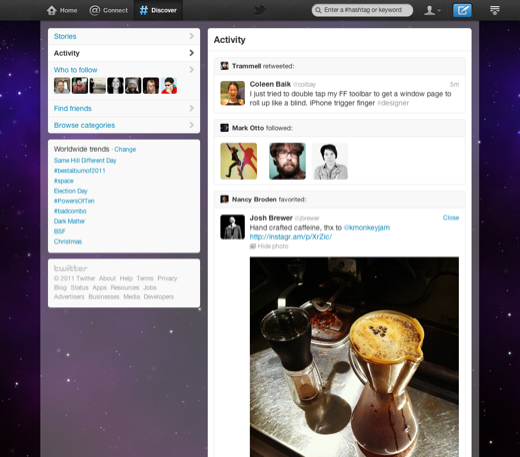Screen dimensions: 520x457
Task: Click Coleen Baik's profile photo
Action: 232,93
